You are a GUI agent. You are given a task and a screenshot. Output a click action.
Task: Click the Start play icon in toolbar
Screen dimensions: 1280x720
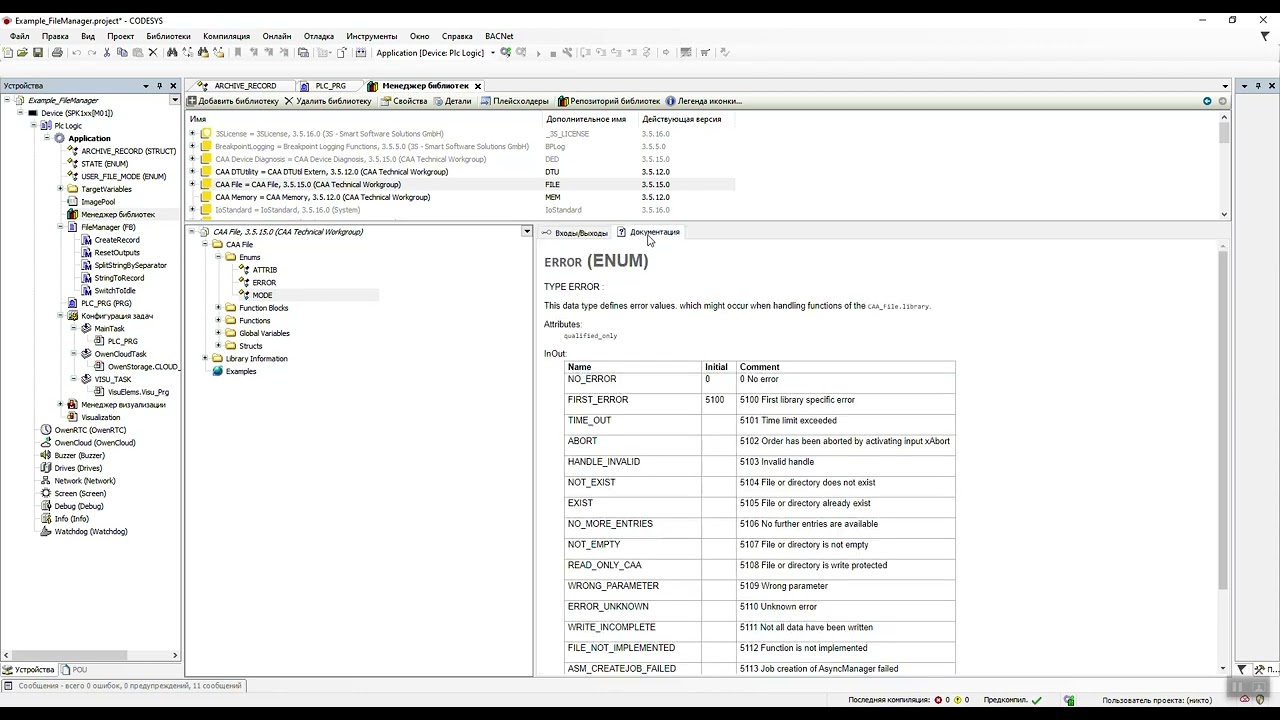coord(539,53)
